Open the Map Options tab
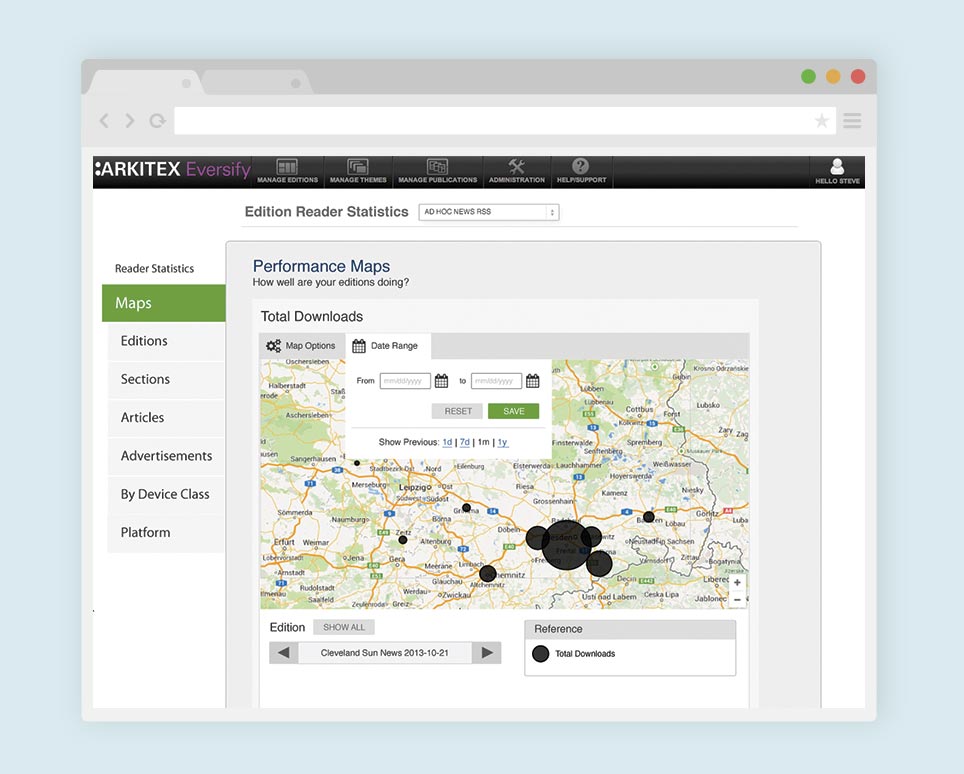 [301, 346]
